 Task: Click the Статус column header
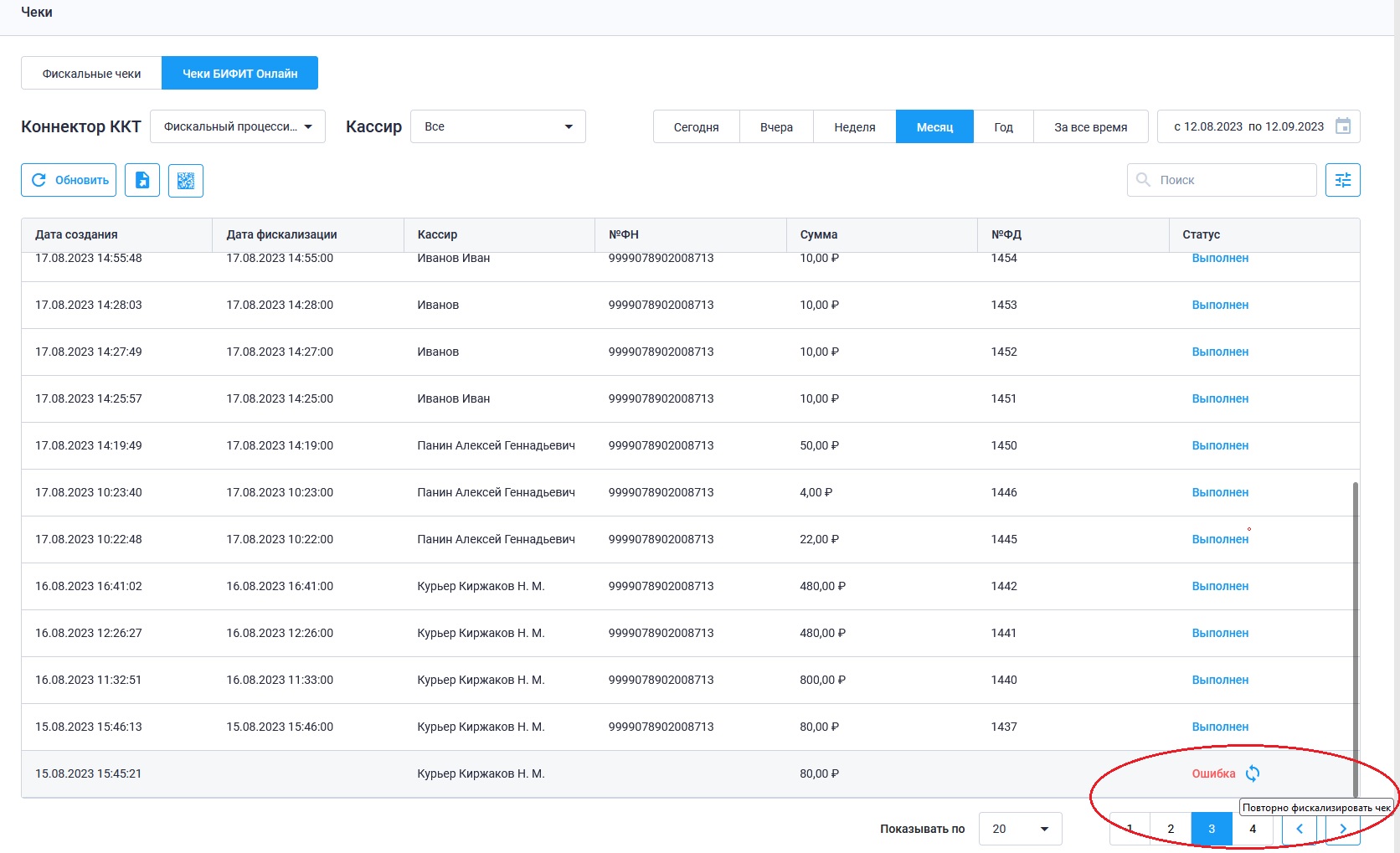pos(1264,234)
